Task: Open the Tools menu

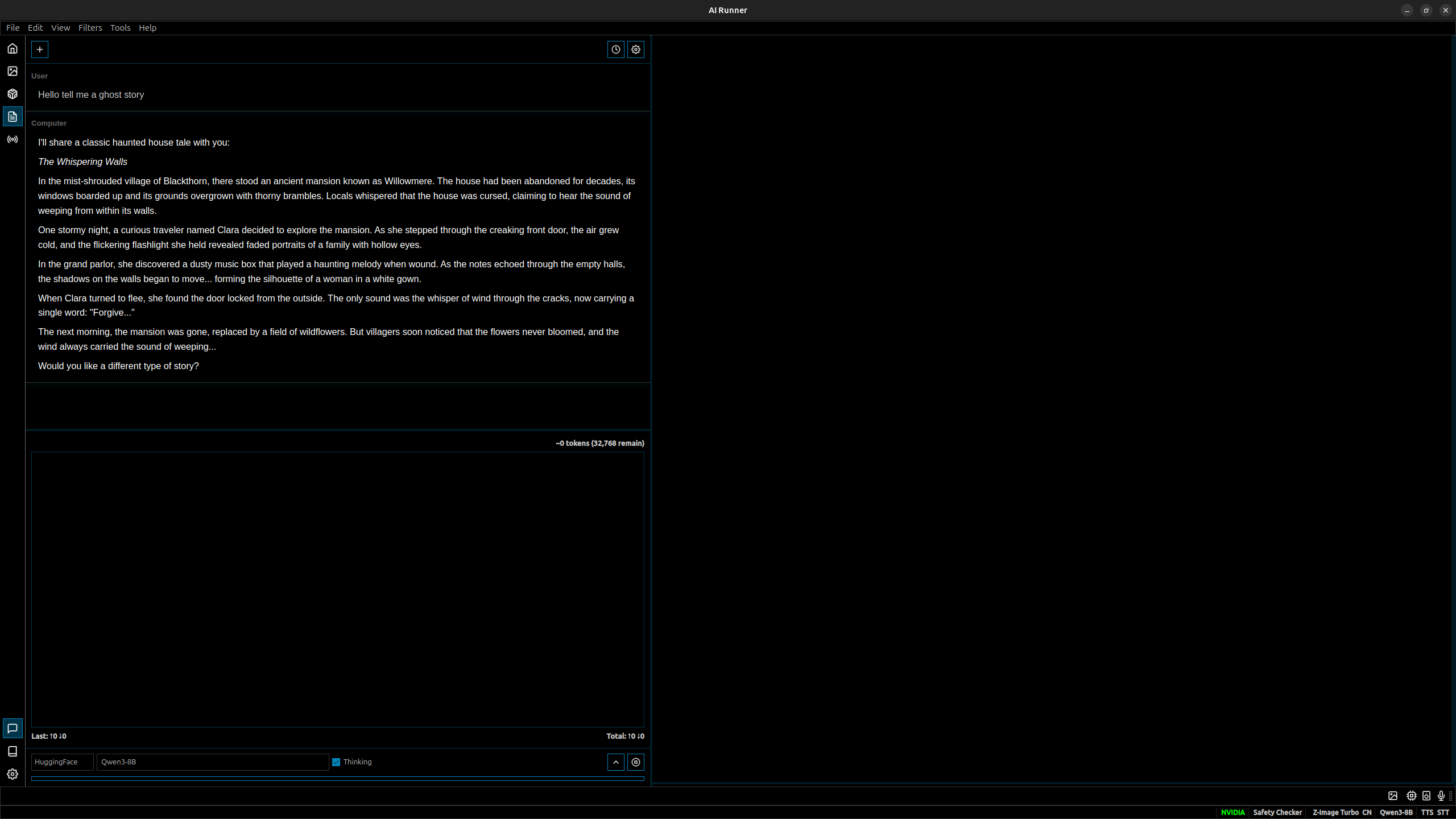Action: tap(120, 27)
